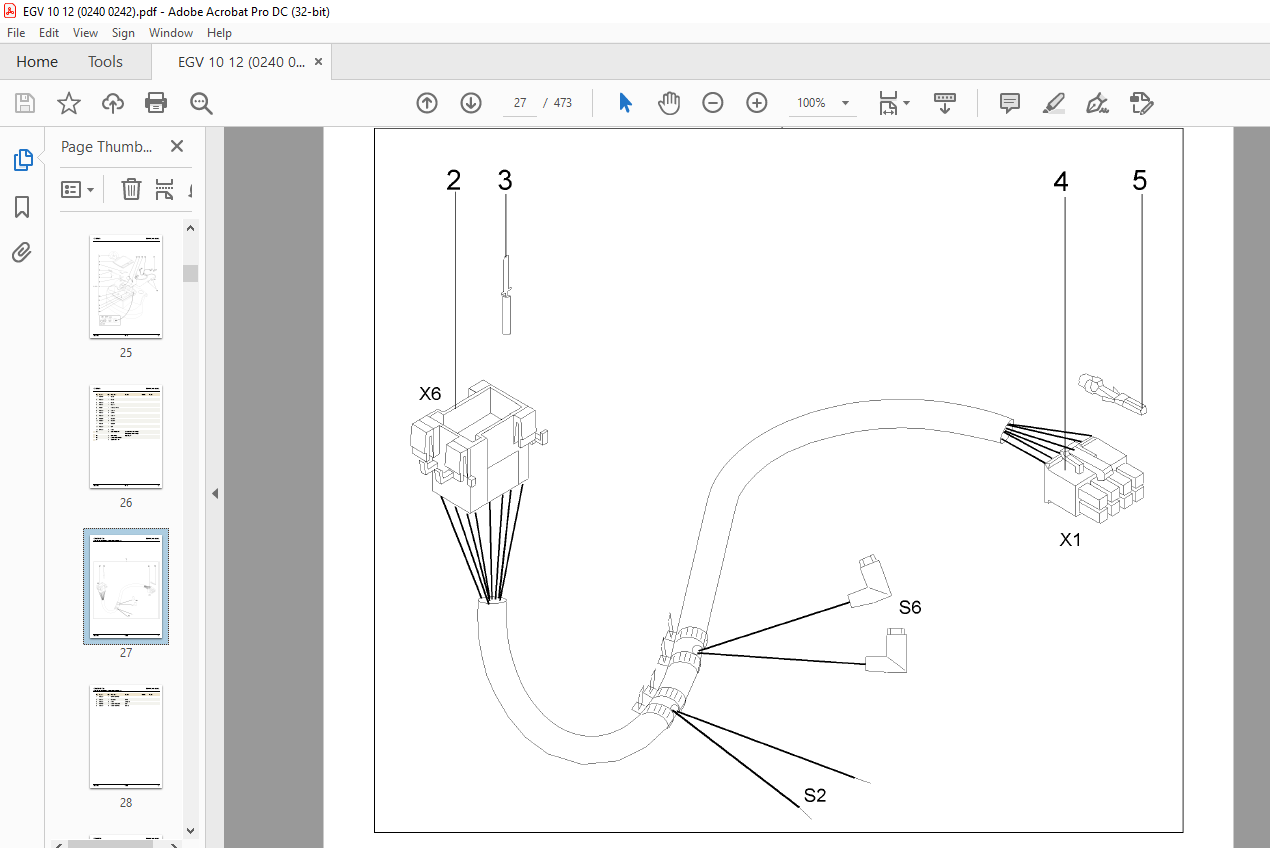Expand fit page dropdown arrow
Image resolution: width=1270 pixels, height=848 pixels.
pyautogui.click(x=907, y=103)
